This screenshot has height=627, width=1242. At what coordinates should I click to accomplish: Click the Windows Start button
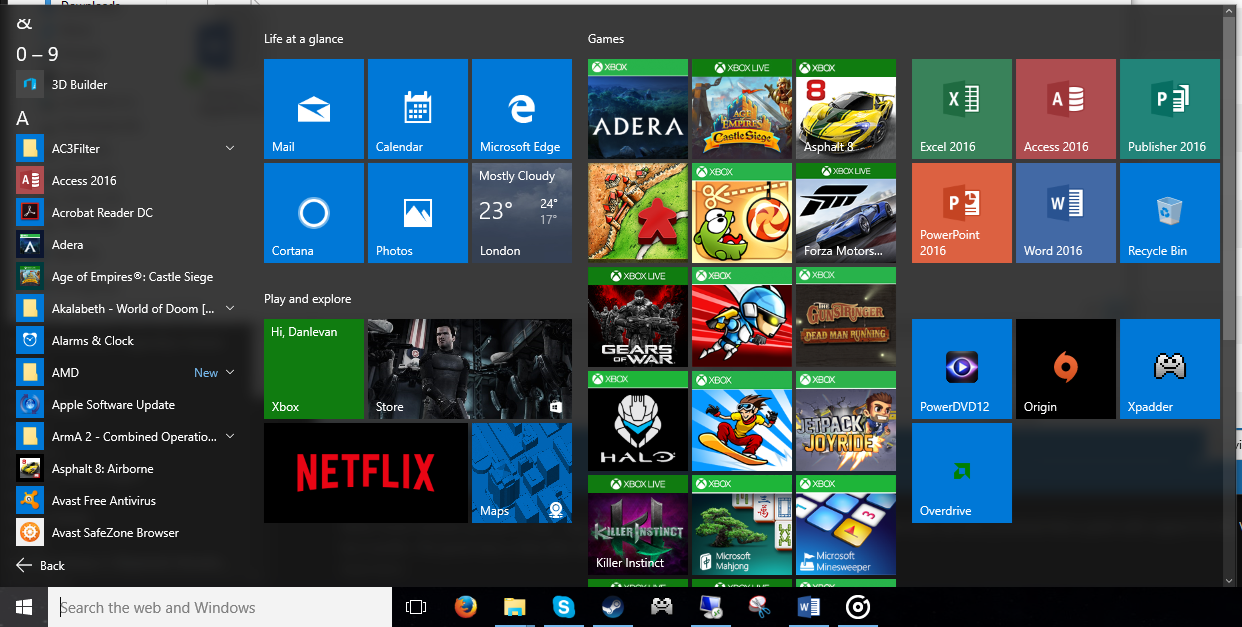tap(24, 607)
